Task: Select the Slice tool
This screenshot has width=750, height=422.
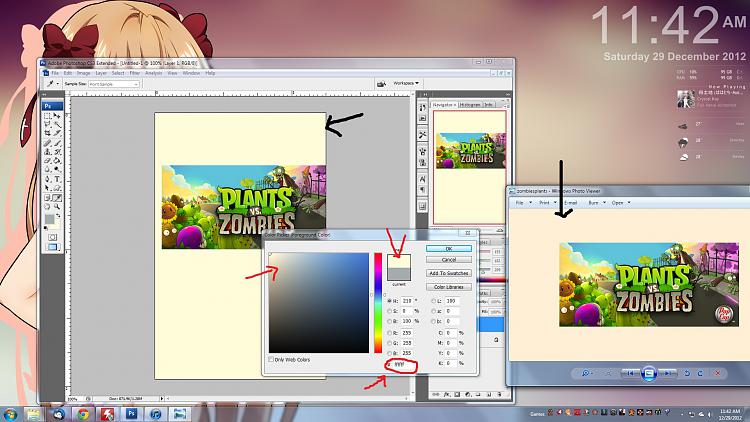Action: click(57, 133)
